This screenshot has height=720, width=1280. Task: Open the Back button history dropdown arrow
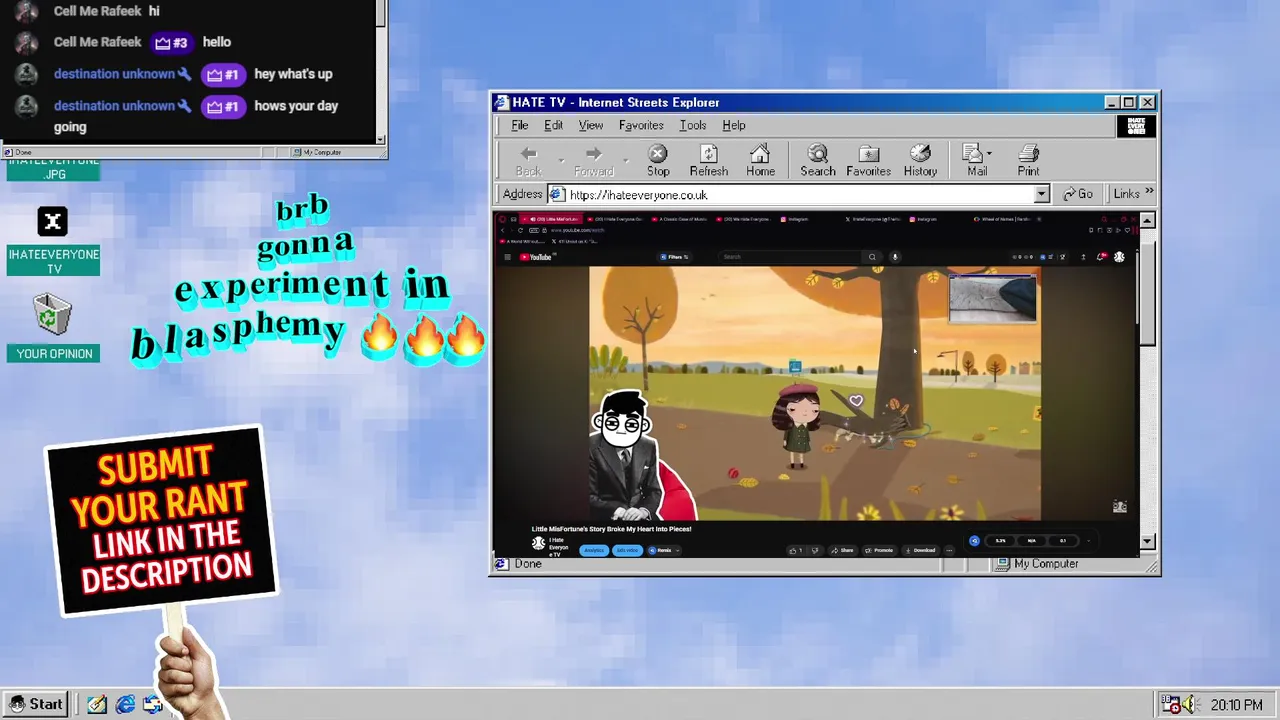point(561,158)
